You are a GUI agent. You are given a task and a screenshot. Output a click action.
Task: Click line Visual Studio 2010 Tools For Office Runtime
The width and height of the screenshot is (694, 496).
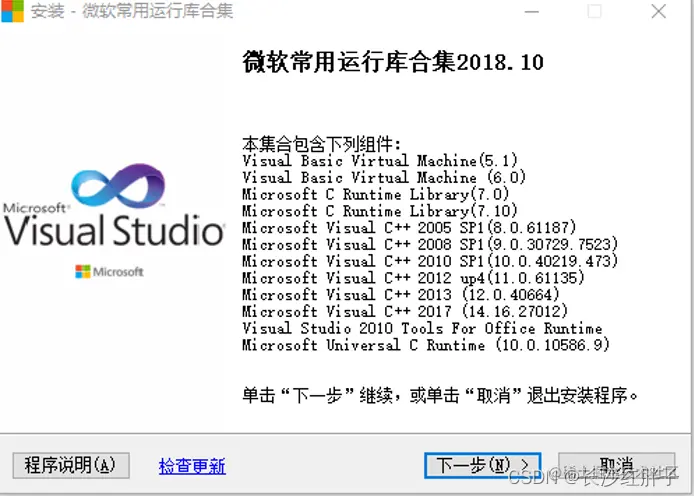coord(422,328)
